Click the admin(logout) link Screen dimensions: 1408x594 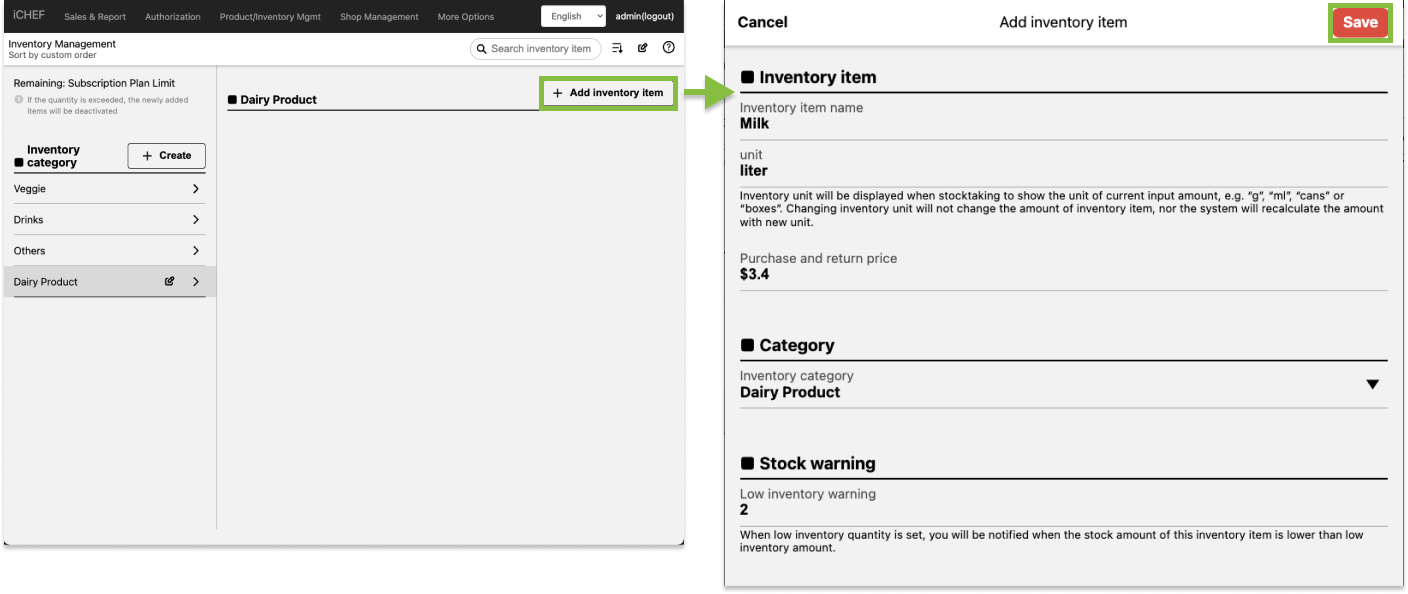(x=644, y=16)
